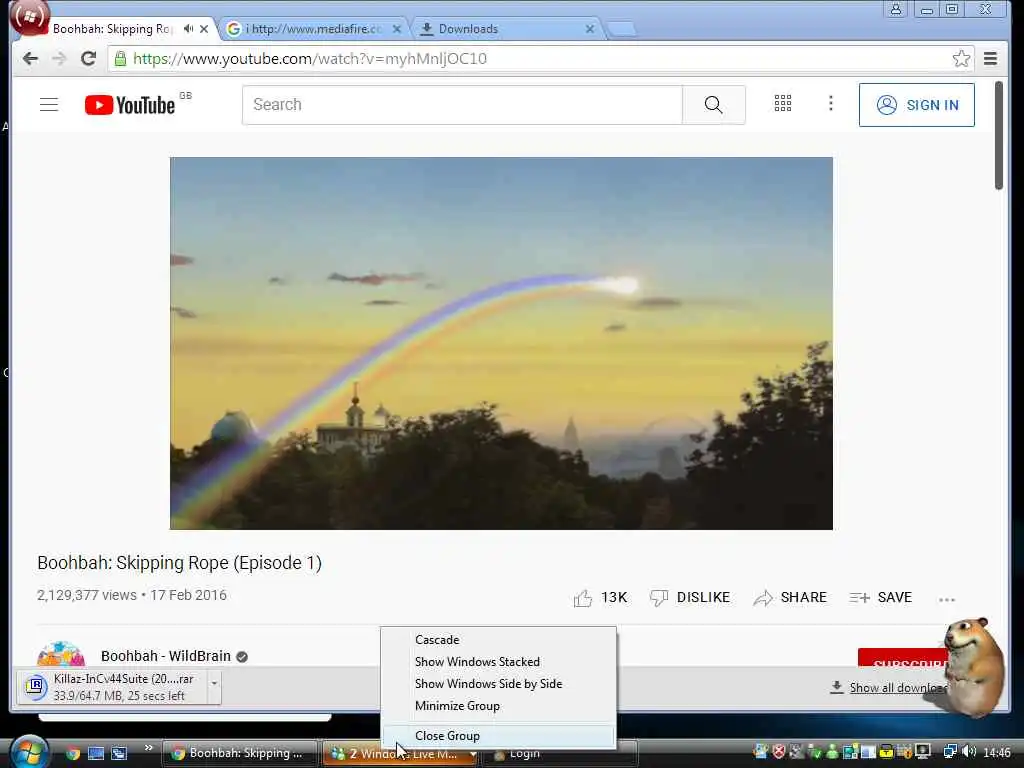Click the YouTube search magnifier button
Image resolution: width=1024 pixels, height=768 pixels.
click(713, 104)
